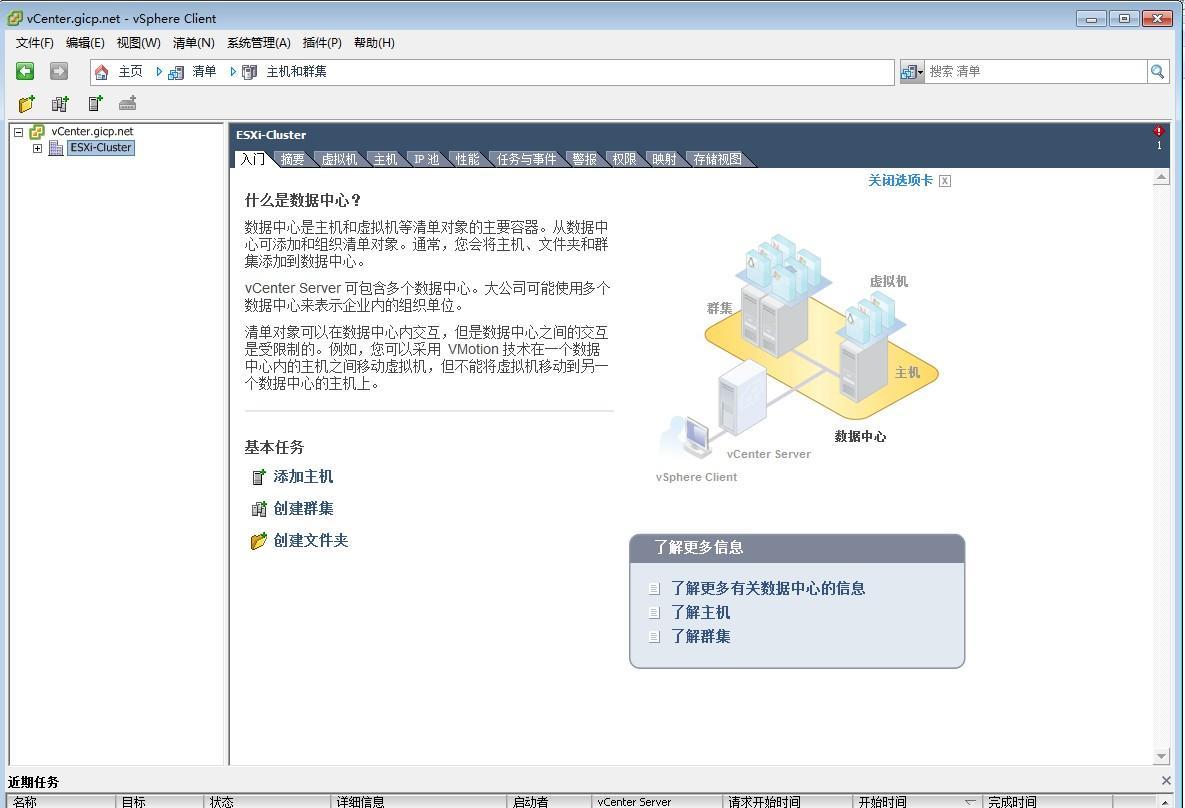Click first breadcrumb arrow after 主页

pos(159,72)
